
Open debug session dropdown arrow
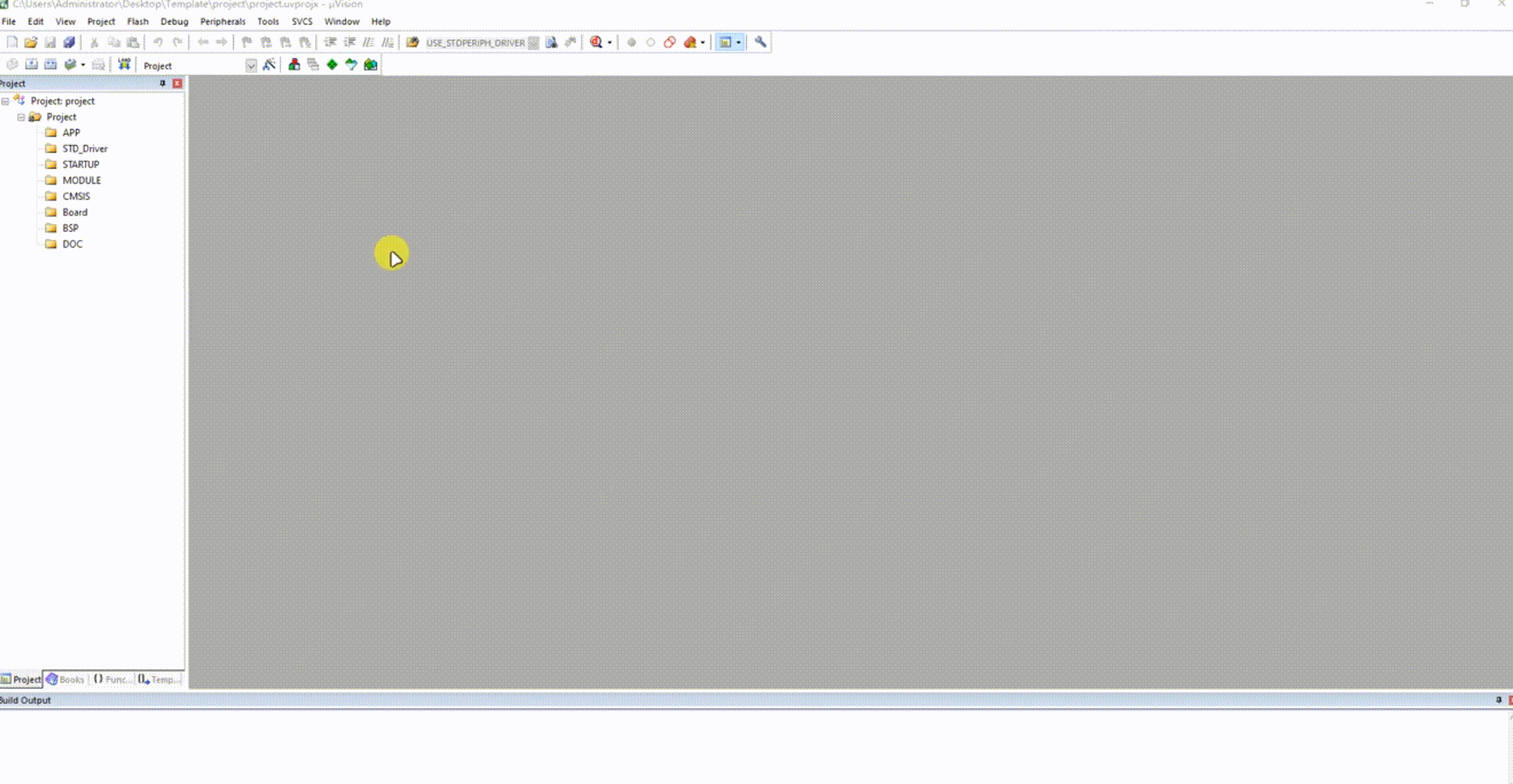coord(609,43)
